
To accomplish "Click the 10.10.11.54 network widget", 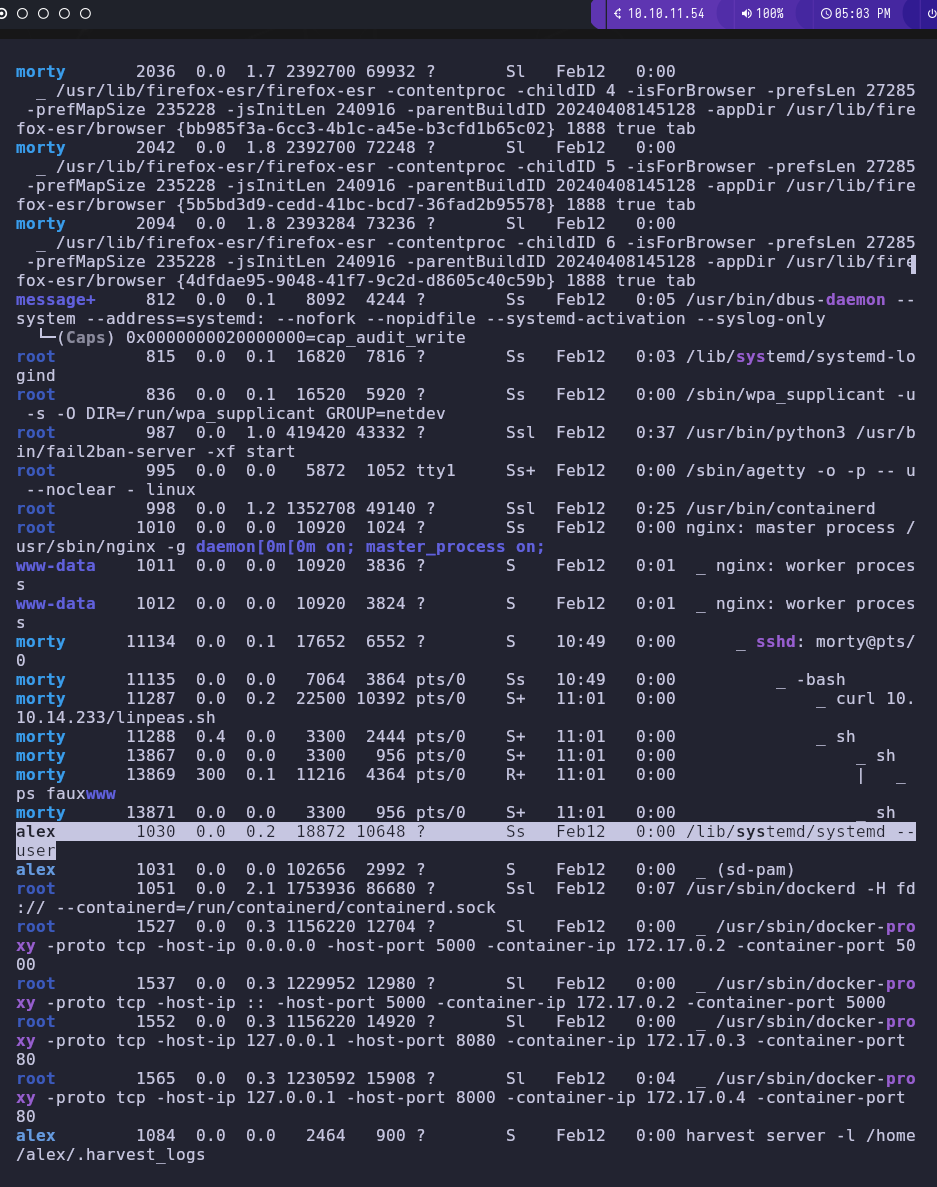I will 659,14.
